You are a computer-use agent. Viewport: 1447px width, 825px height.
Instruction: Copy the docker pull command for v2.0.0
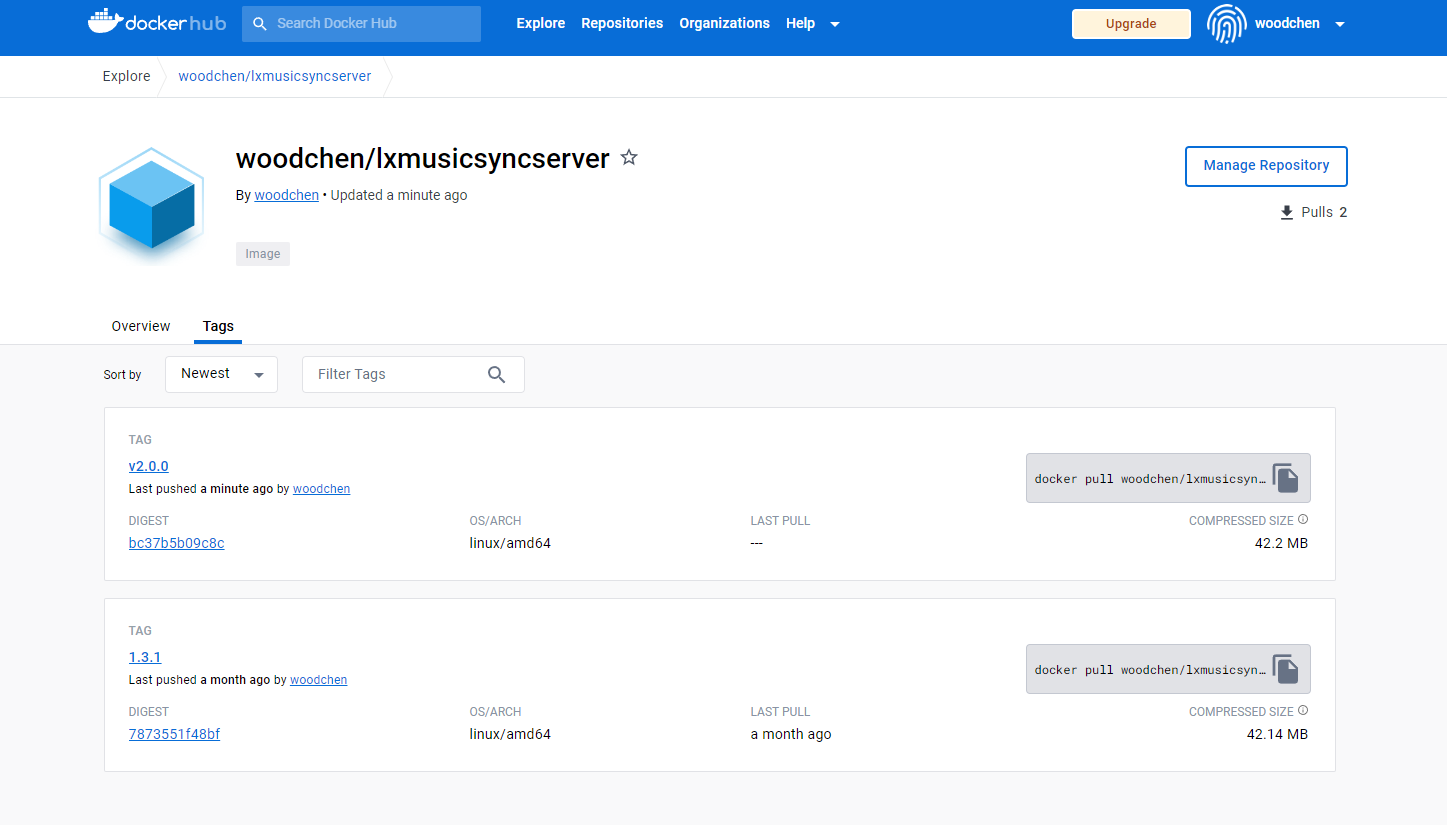coord(1286,478)
